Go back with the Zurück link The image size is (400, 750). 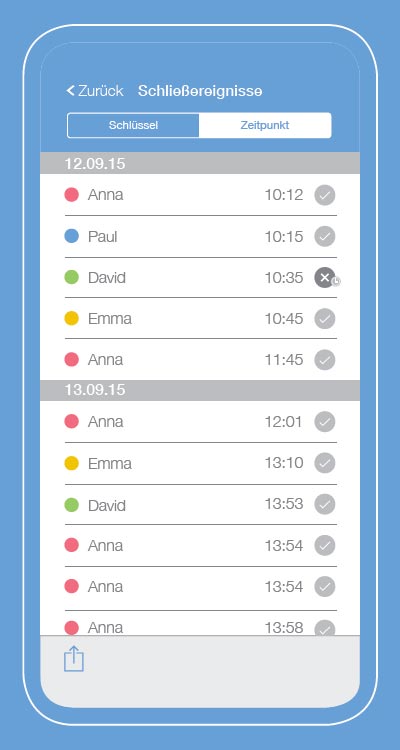tap(95, 90)
